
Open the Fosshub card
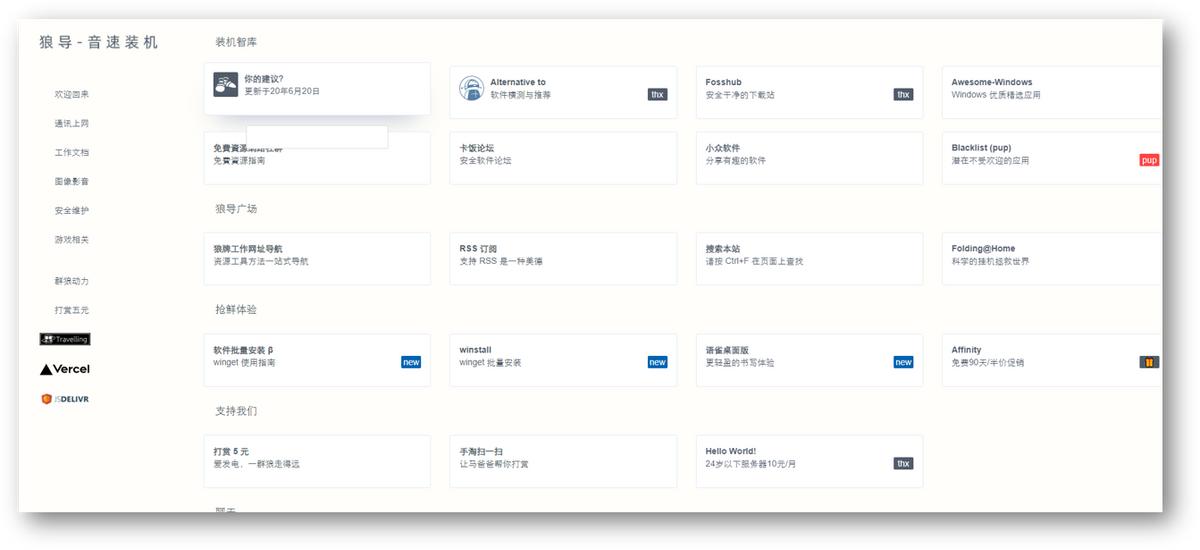click(x=809, y=93)
